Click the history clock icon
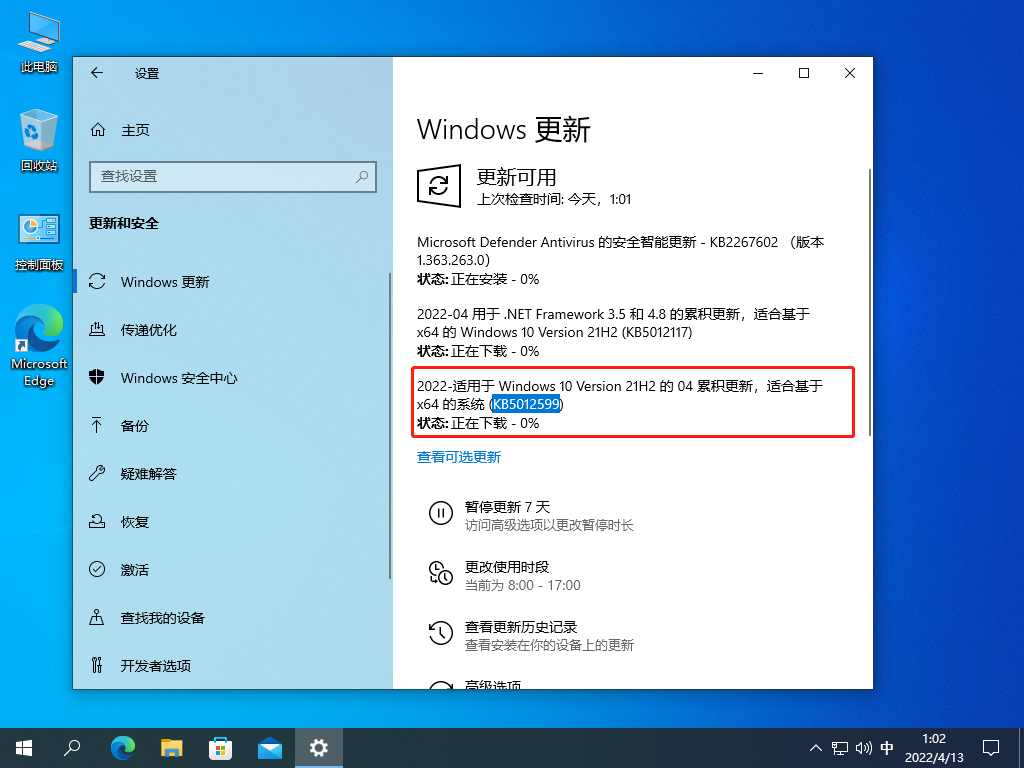The image size is (1024, 768). 441,633
